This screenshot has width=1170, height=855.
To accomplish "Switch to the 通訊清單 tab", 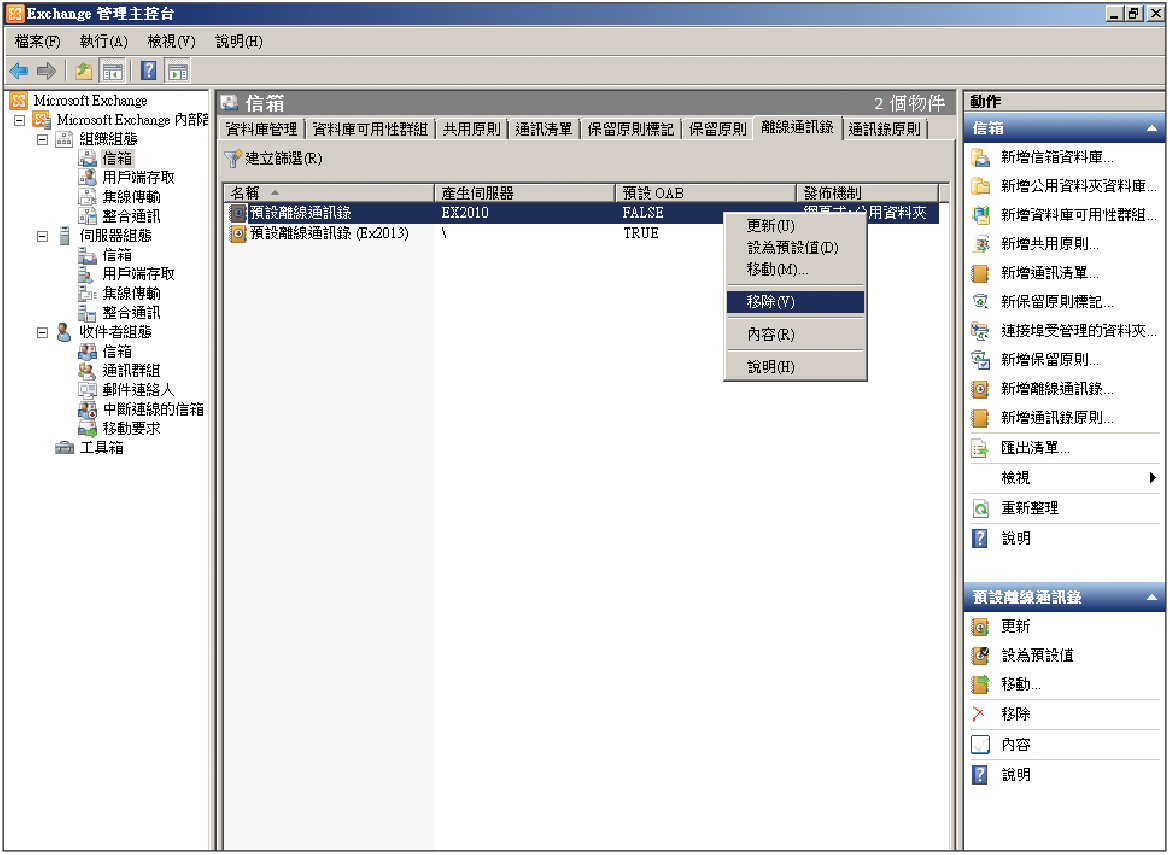I will [x=544, y=130].
